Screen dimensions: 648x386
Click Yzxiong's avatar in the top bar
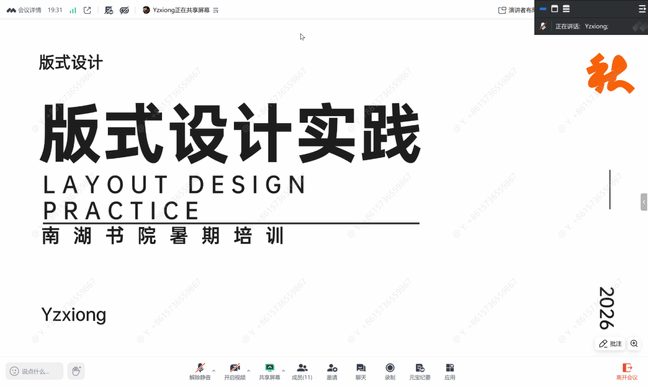[x=146, y=10]
